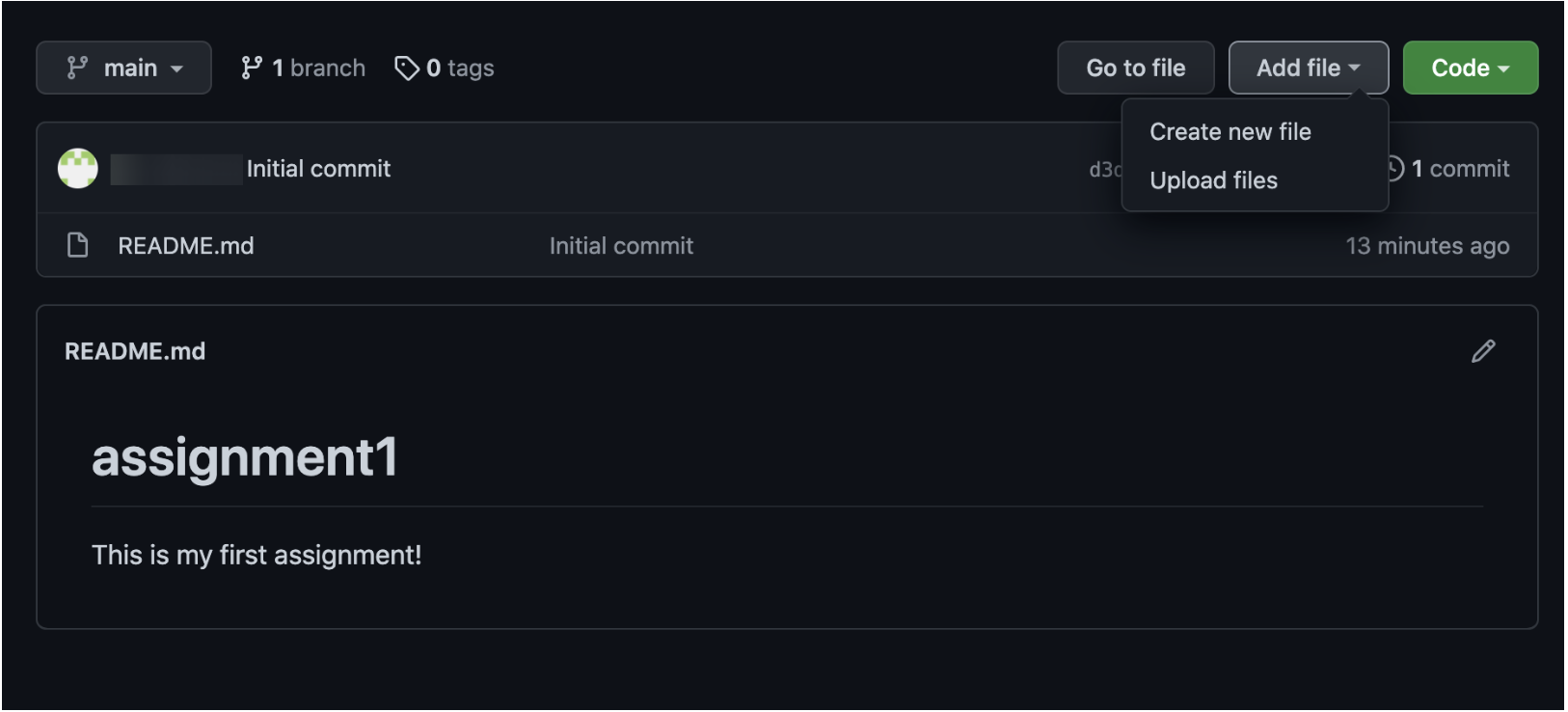Image resolution: width=1568 pixels, height=712 pixels.
Task: Collapse the Add file dropdown
Action: pos(1308,68)
